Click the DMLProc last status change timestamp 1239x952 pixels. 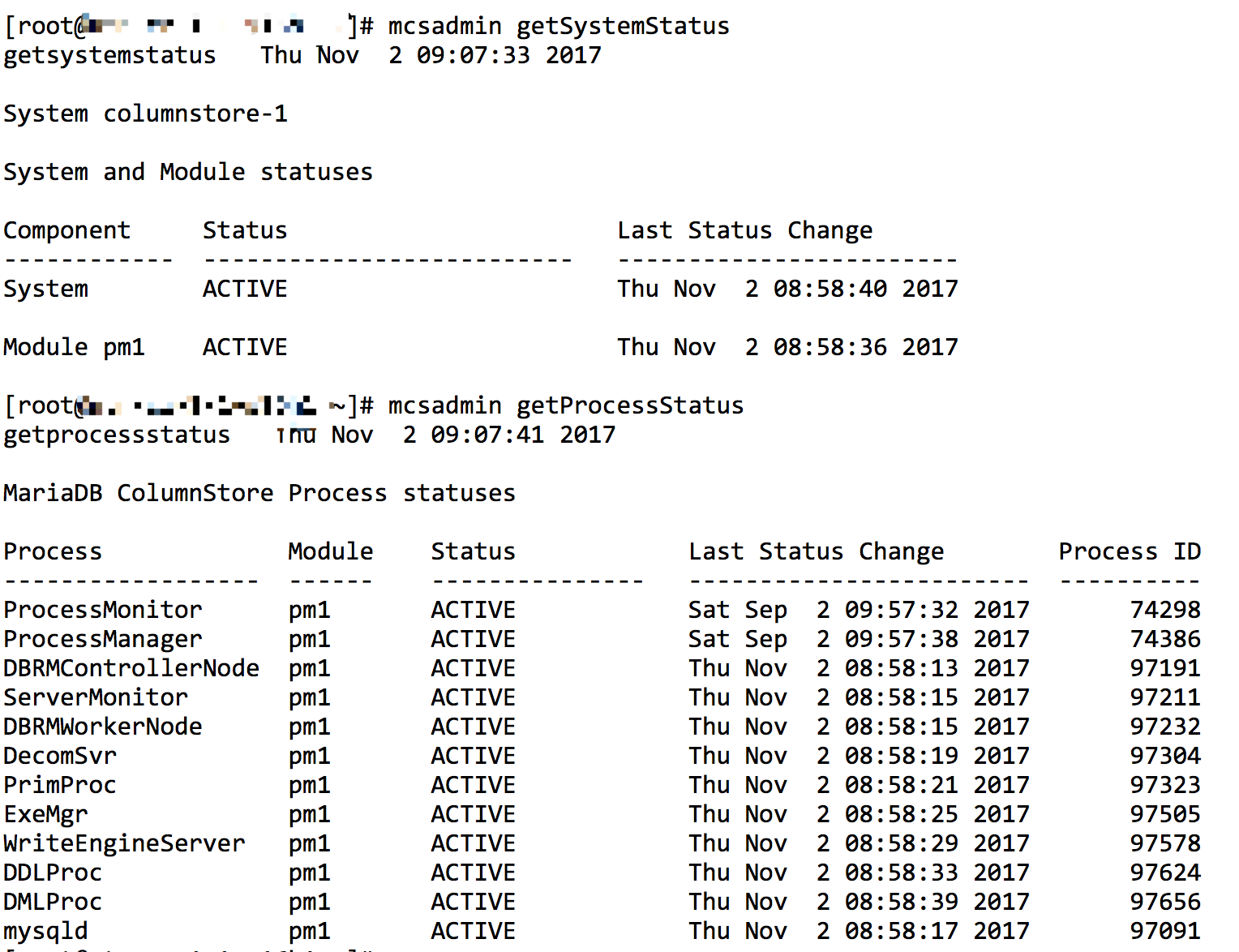(859, 902)
